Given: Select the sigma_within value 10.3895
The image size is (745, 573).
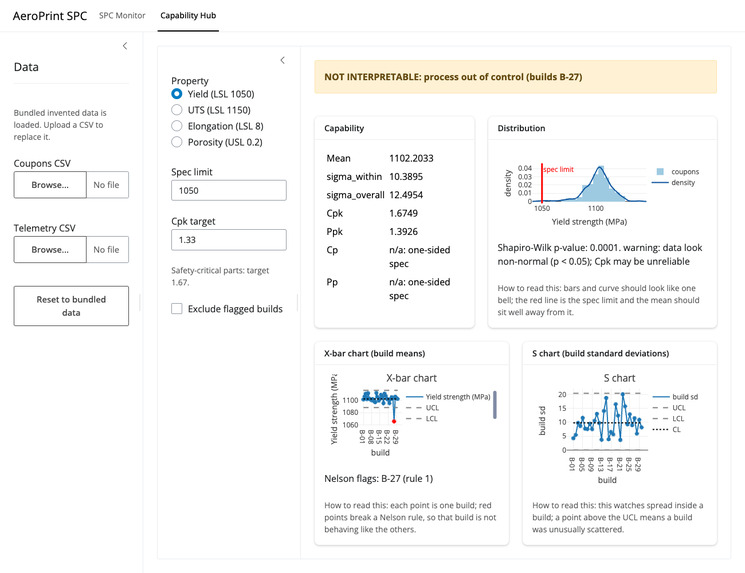Looking at the screenshot, I should [406, 177].
